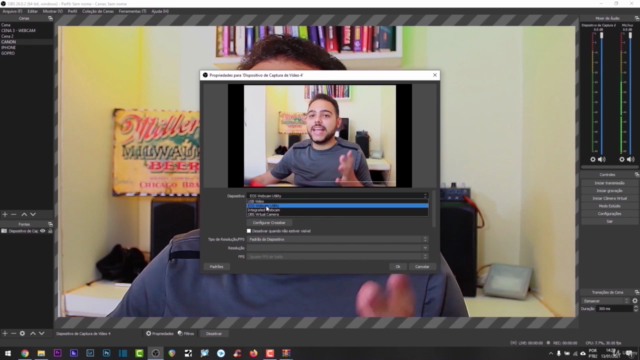The image size is (640, 360).
Task: Expand the Resolução dropdown
Action: [338, 248]
